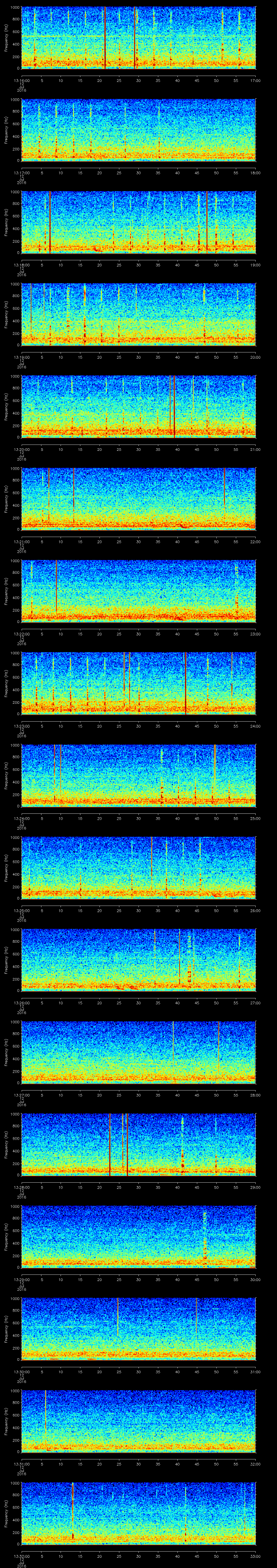The width and height of the screenshot is (277, 1568).
Task: Open the spectrogram panel starting at 13:23:00
Action: [x=139, y=683]
